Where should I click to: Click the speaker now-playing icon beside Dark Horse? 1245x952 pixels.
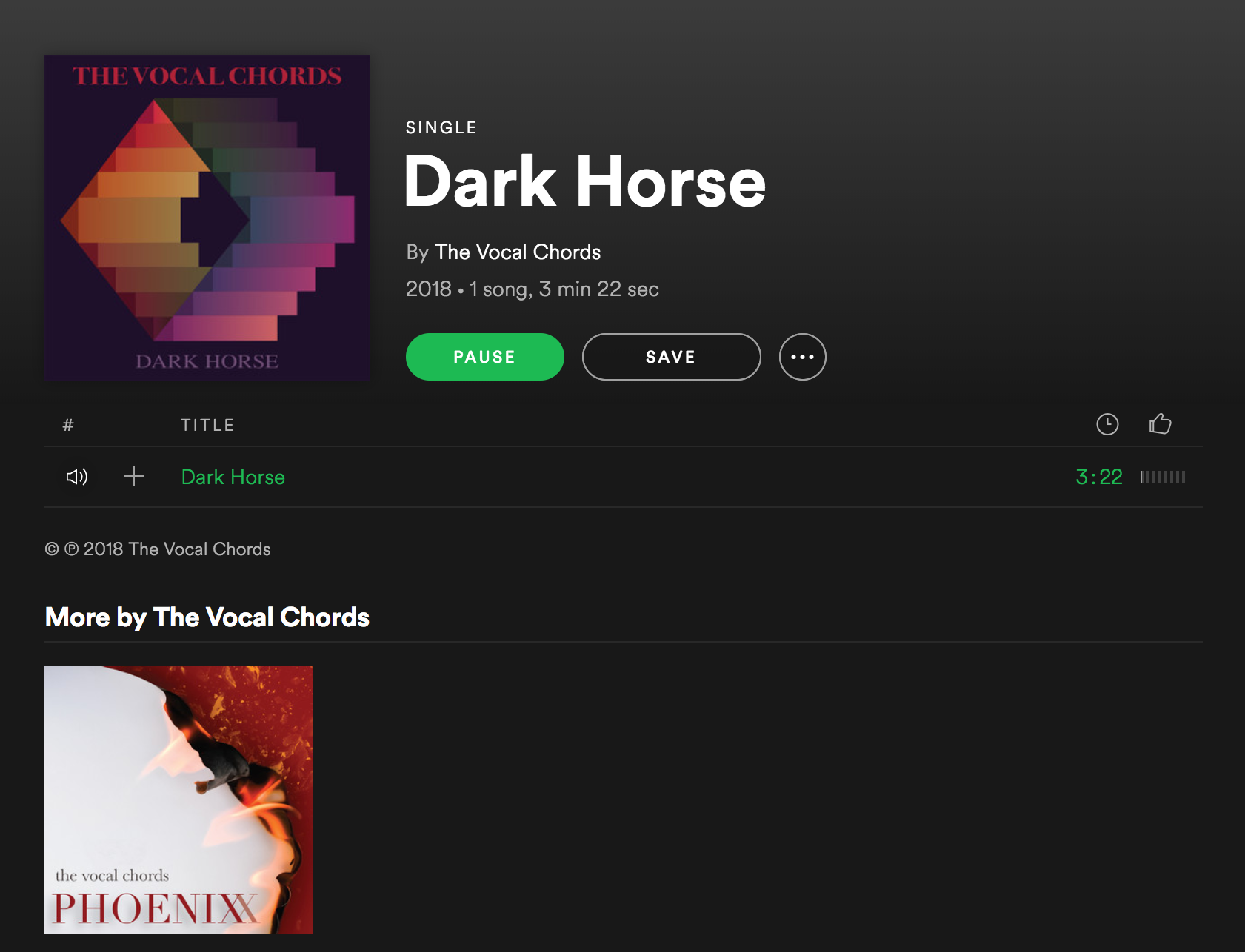pos(76,477)
